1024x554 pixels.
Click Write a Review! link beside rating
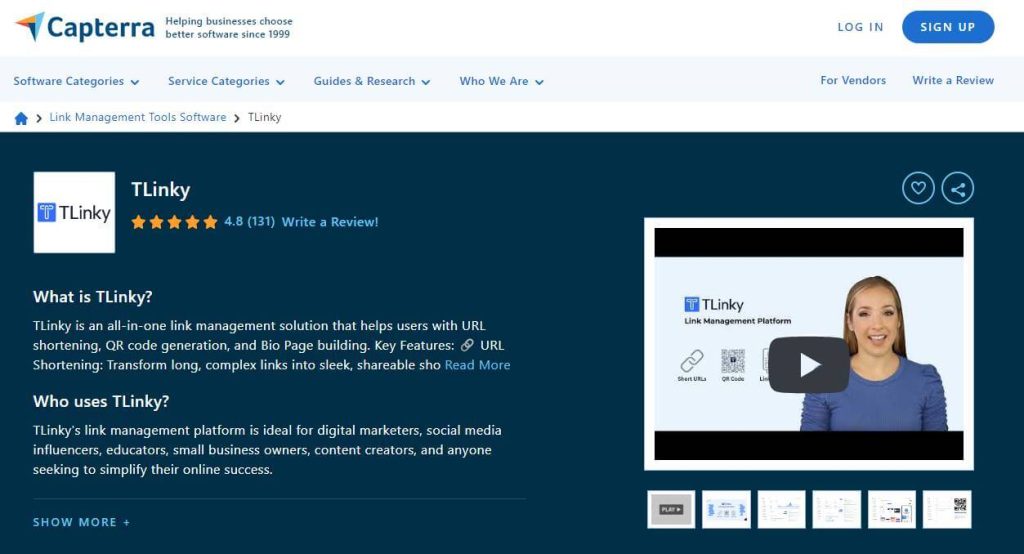pyautogui.click(x=330, y=222)
